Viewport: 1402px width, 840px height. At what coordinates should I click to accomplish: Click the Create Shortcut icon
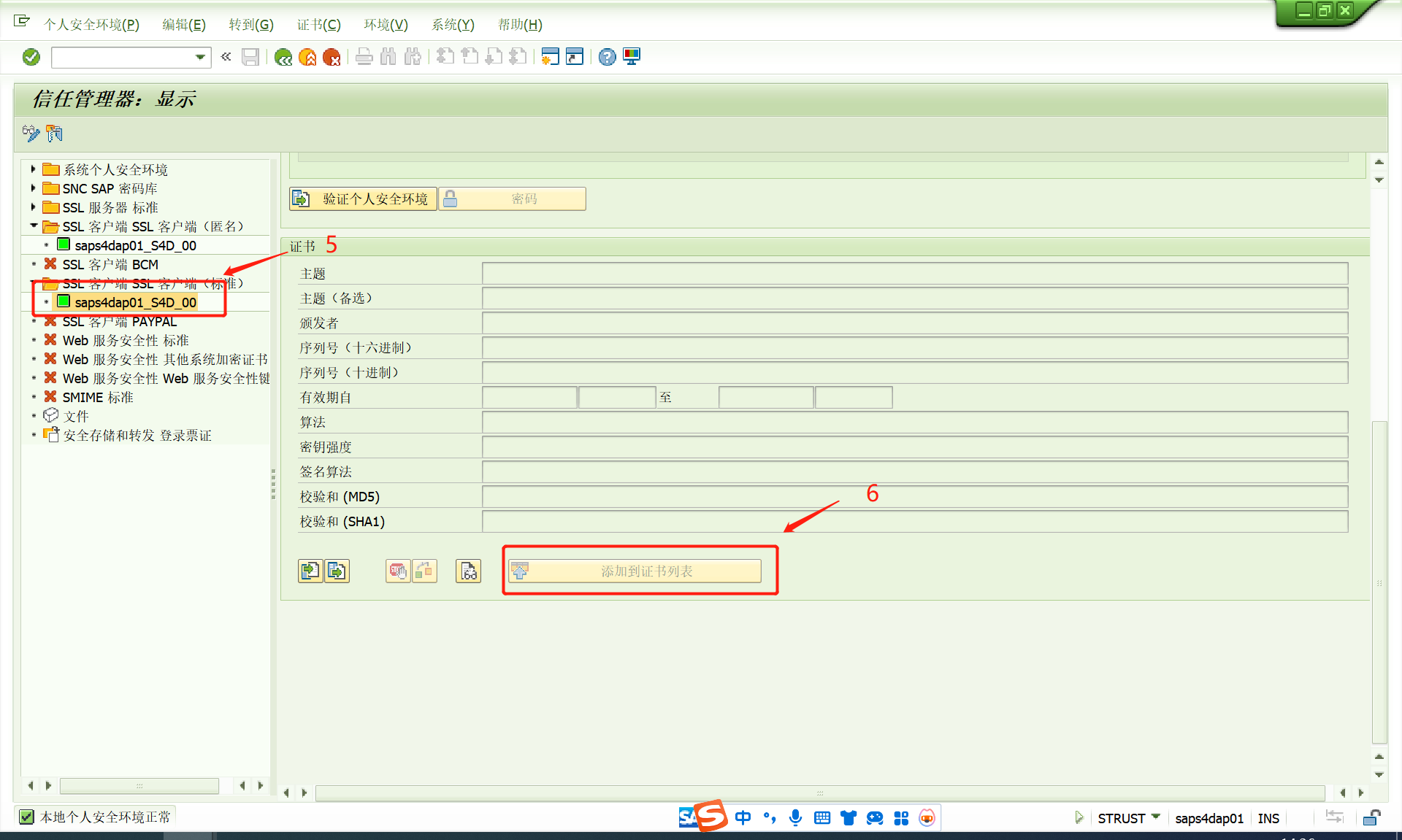tap(575, 57)
